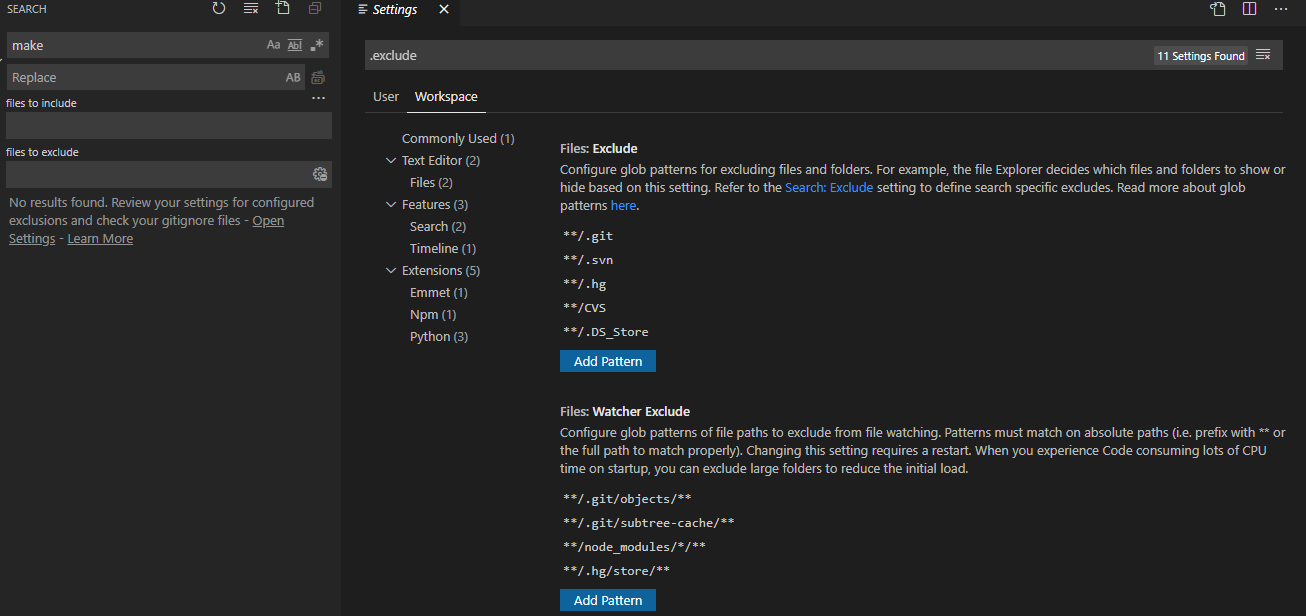Toggle Preserve Case in the replace field
Image resolution: width=1306 pixels, height=616 pixels.
pos(292,77)
